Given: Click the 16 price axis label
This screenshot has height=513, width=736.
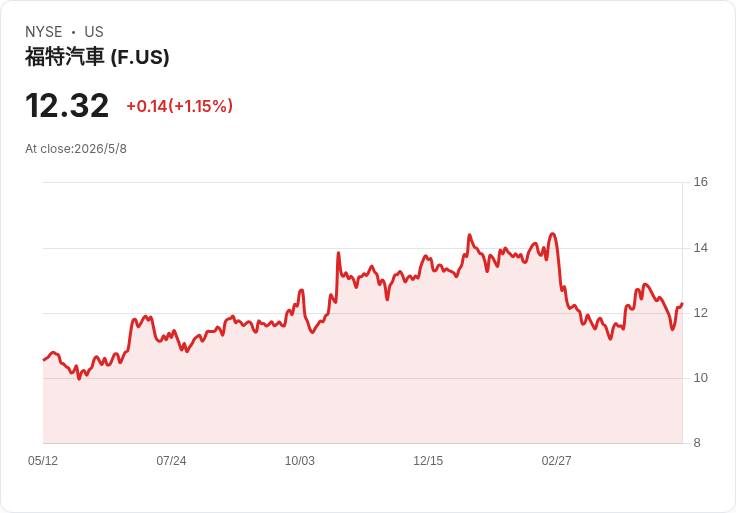Looking at the screenshot, I should (700, 182).
